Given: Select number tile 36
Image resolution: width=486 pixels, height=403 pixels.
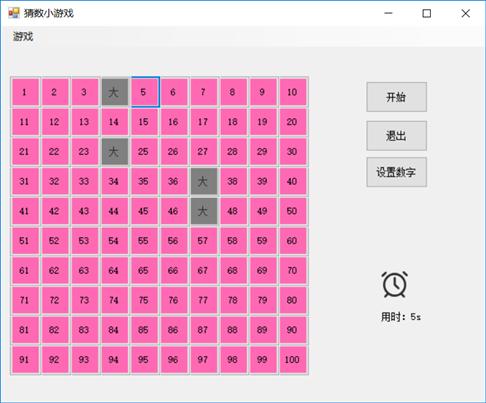Looking at the screenshot, I should pos(174,181).
